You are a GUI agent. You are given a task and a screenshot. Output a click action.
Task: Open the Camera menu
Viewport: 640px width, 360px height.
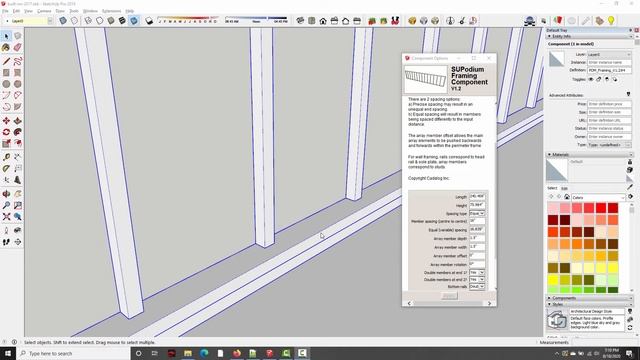[x=44, y=11]
